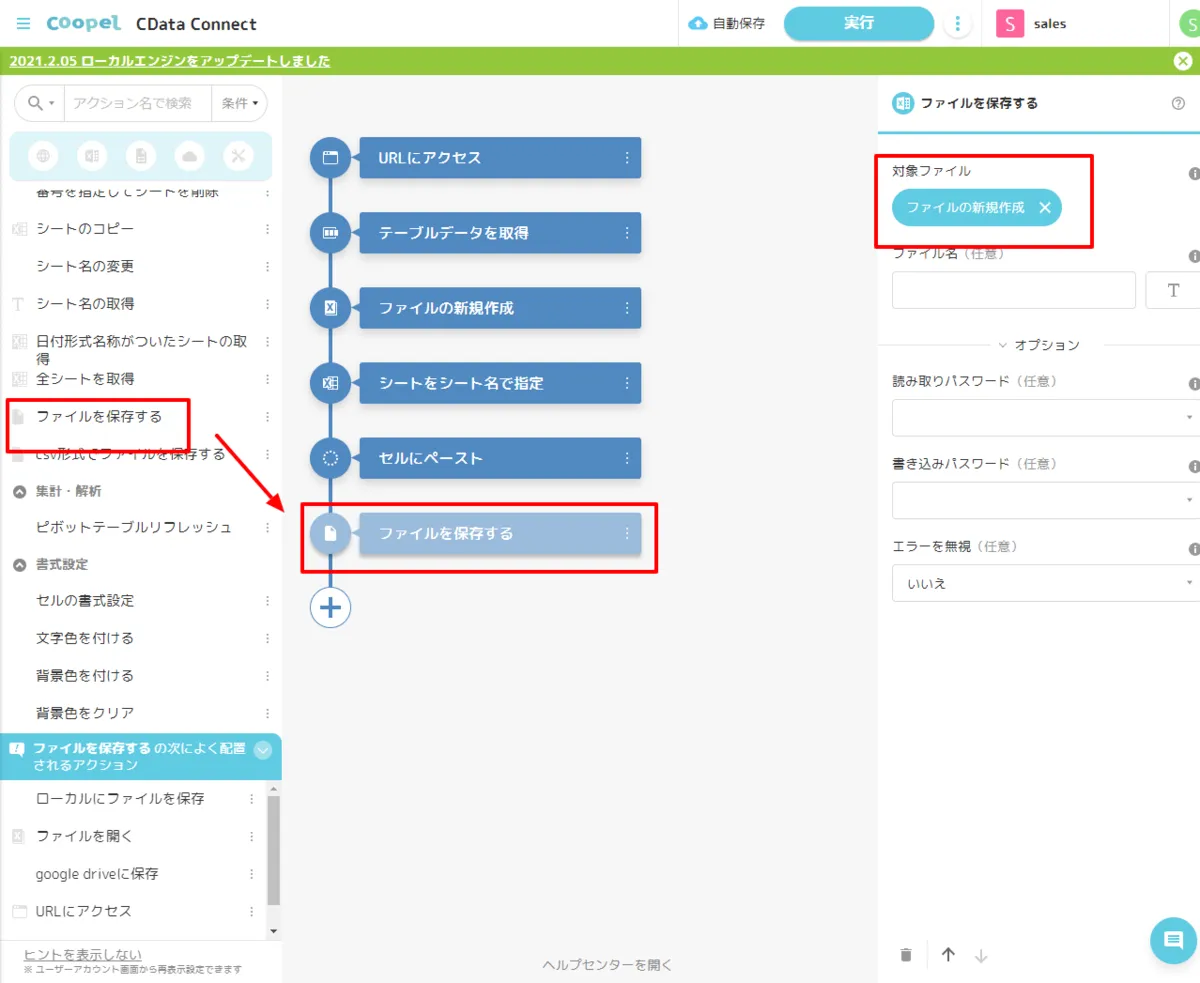
Task: Move action up with the up arrow
Action: [948, 955]
